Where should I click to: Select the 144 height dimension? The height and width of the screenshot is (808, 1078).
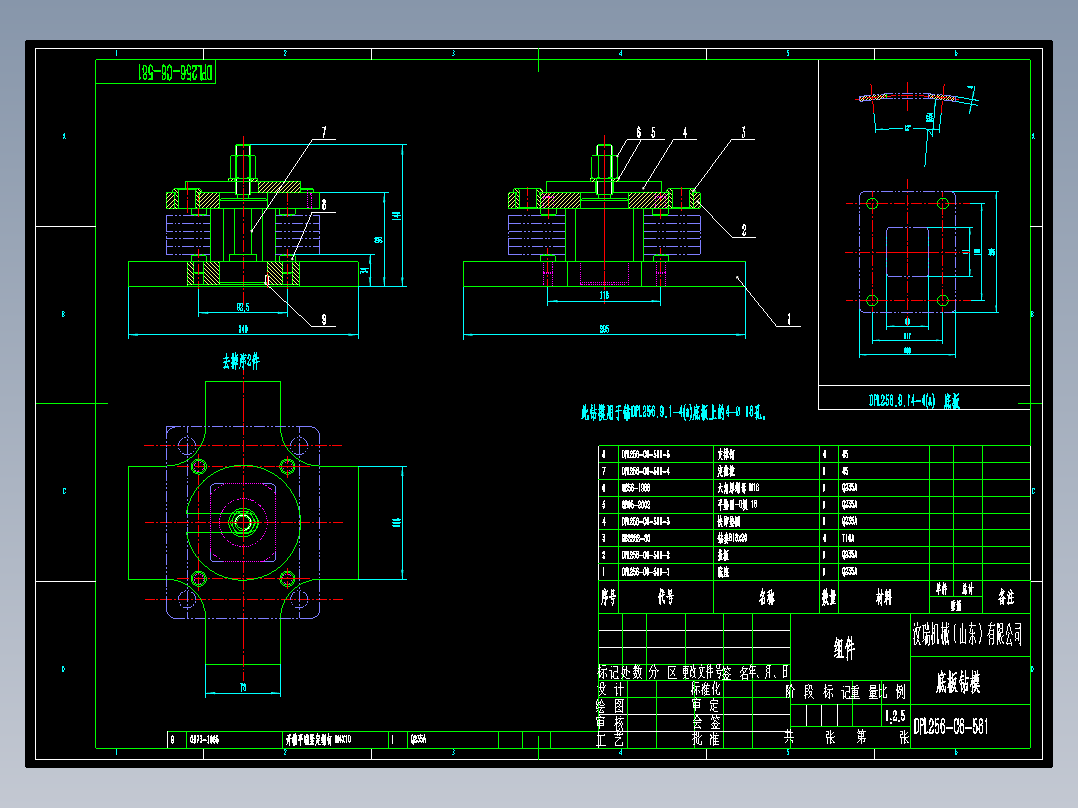click(x=396, y=215)
